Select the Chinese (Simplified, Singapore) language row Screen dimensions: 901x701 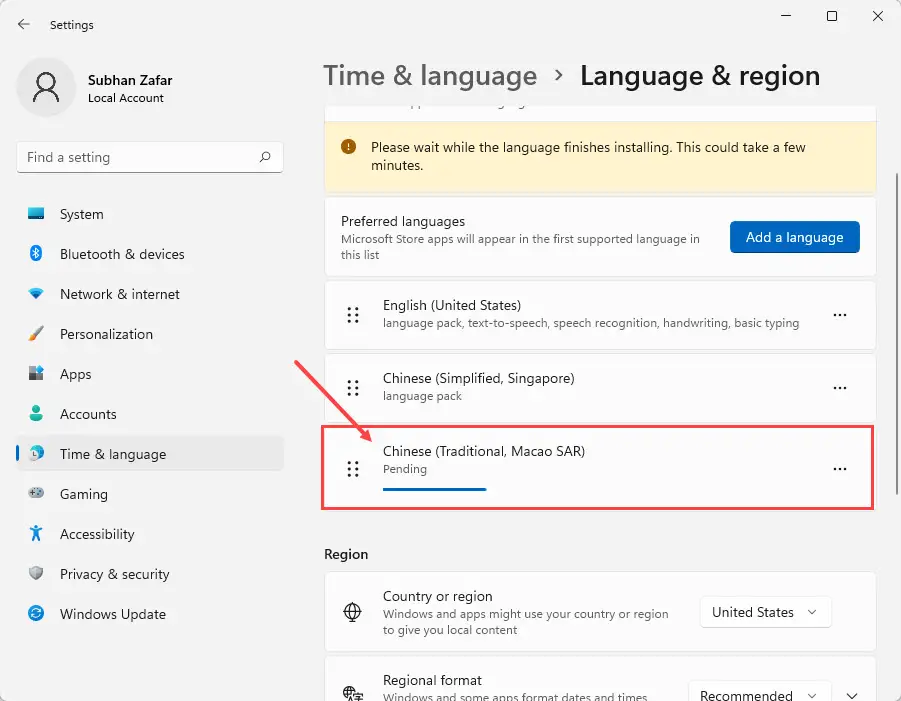pos(599,388)
